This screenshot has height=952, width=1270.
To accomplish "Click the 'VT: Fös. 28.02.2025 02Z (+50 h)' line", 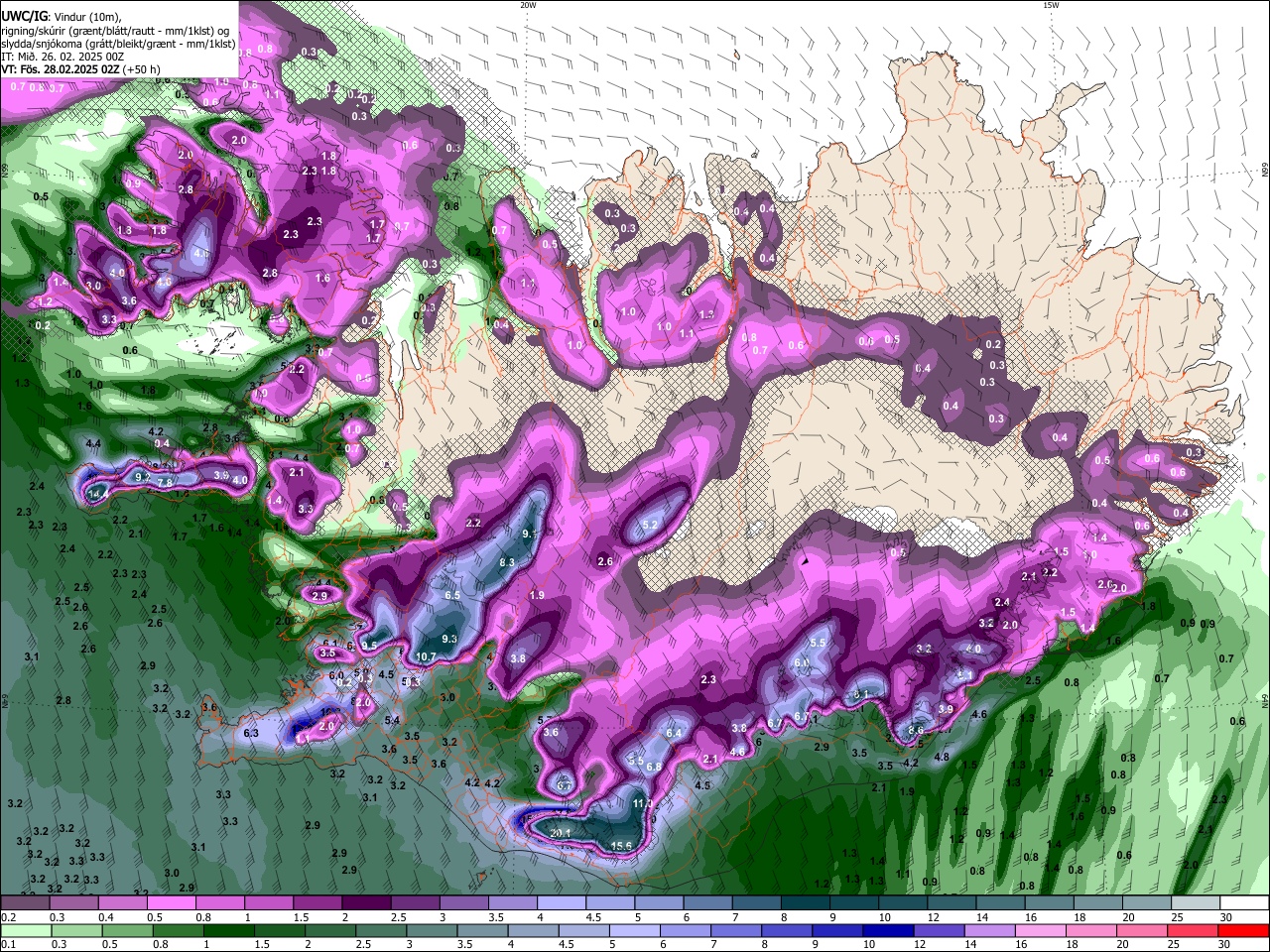I will pos(81,69).
